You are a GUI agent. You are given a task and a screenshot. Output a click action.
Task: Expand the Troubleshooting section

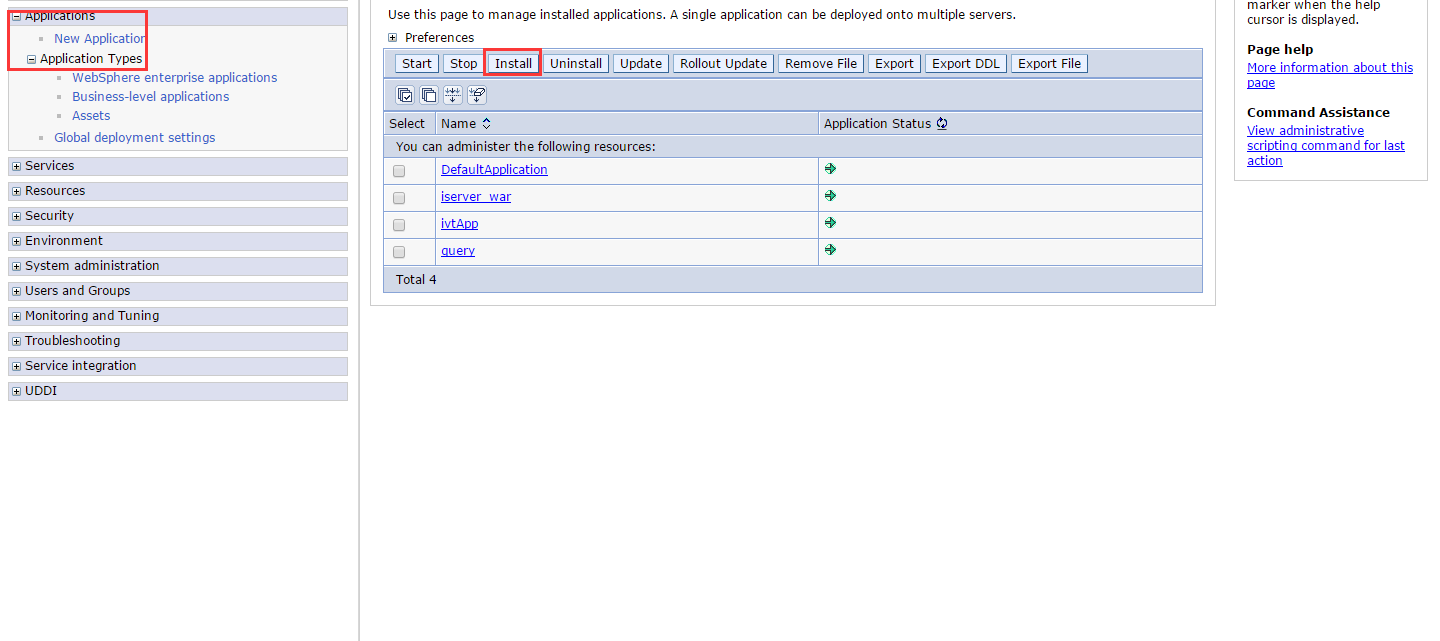(16, 342)
